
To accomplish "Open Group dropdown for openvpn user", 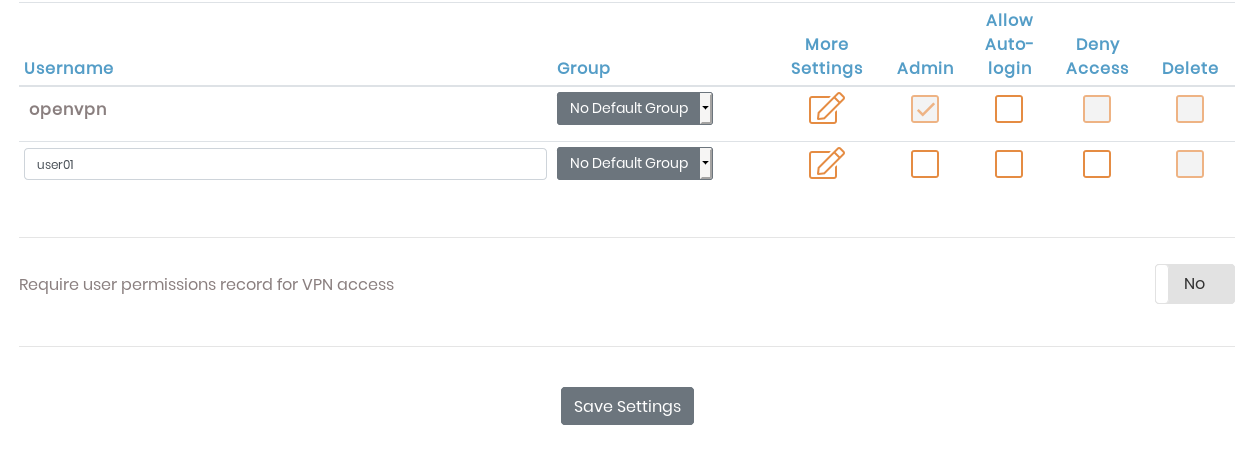I will pos(634,108).
